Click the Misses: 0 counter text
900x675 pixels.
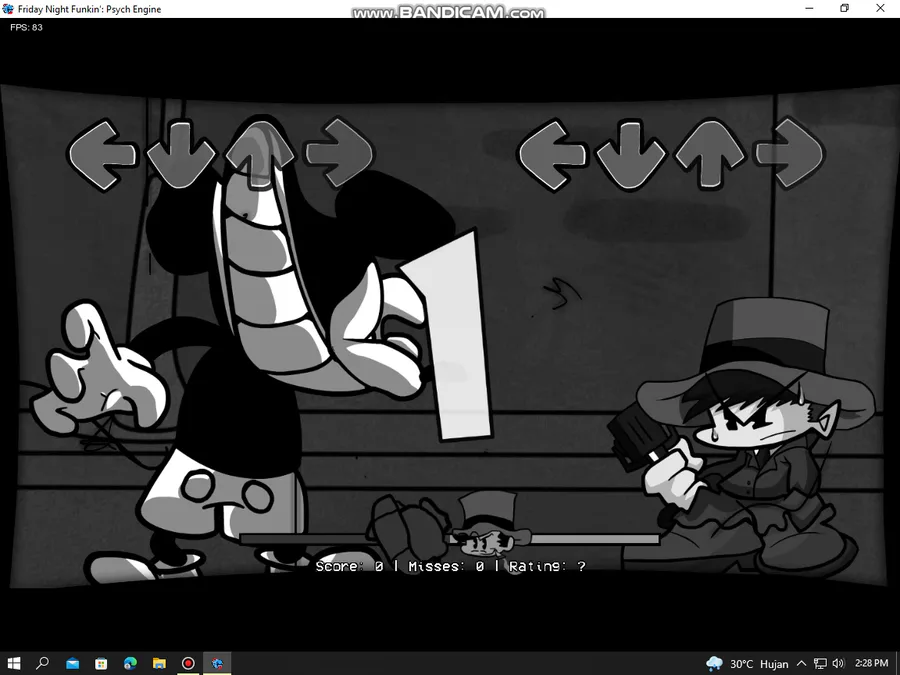tap(446, 567)
